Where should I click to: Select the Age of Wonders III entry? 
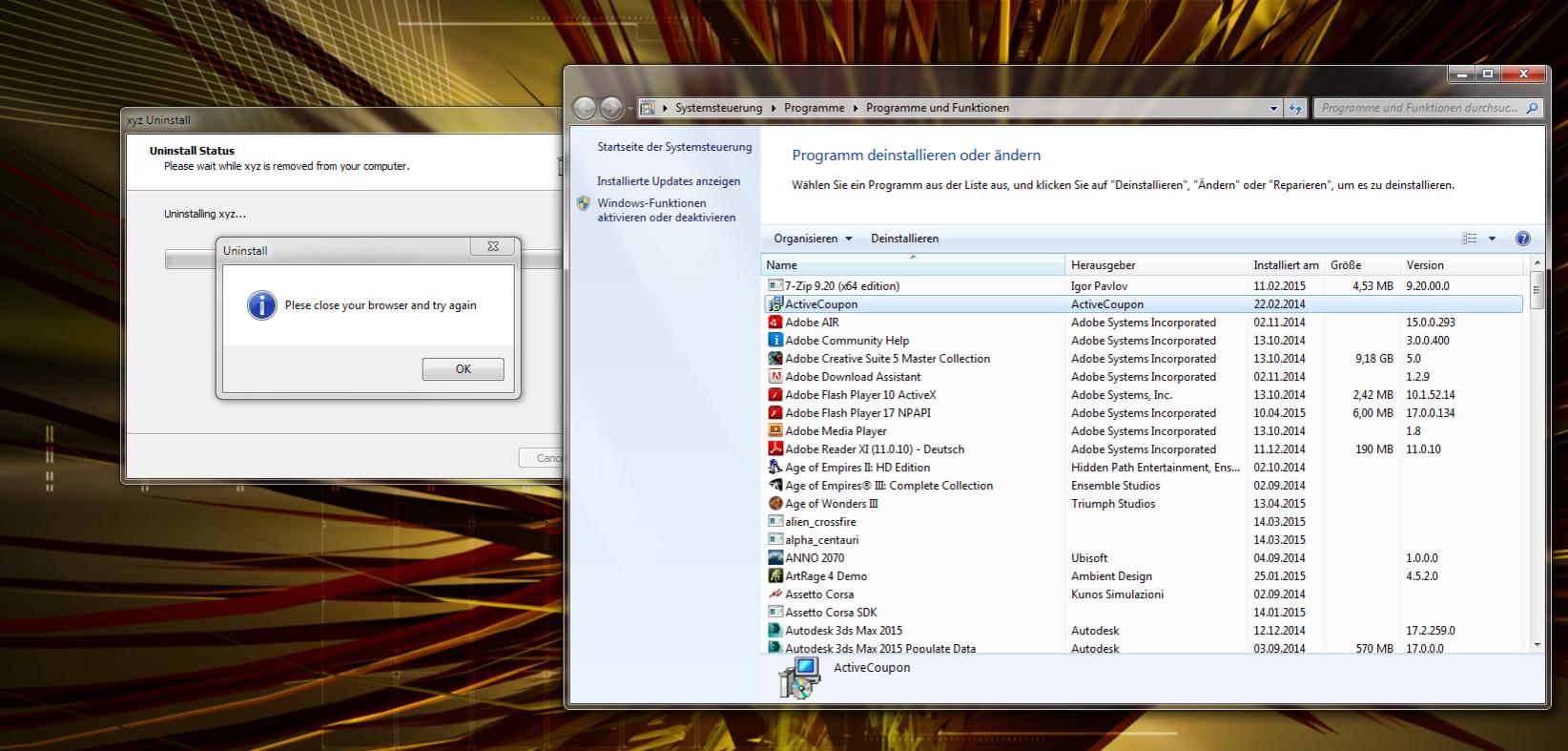click(x=1144, y=503)
